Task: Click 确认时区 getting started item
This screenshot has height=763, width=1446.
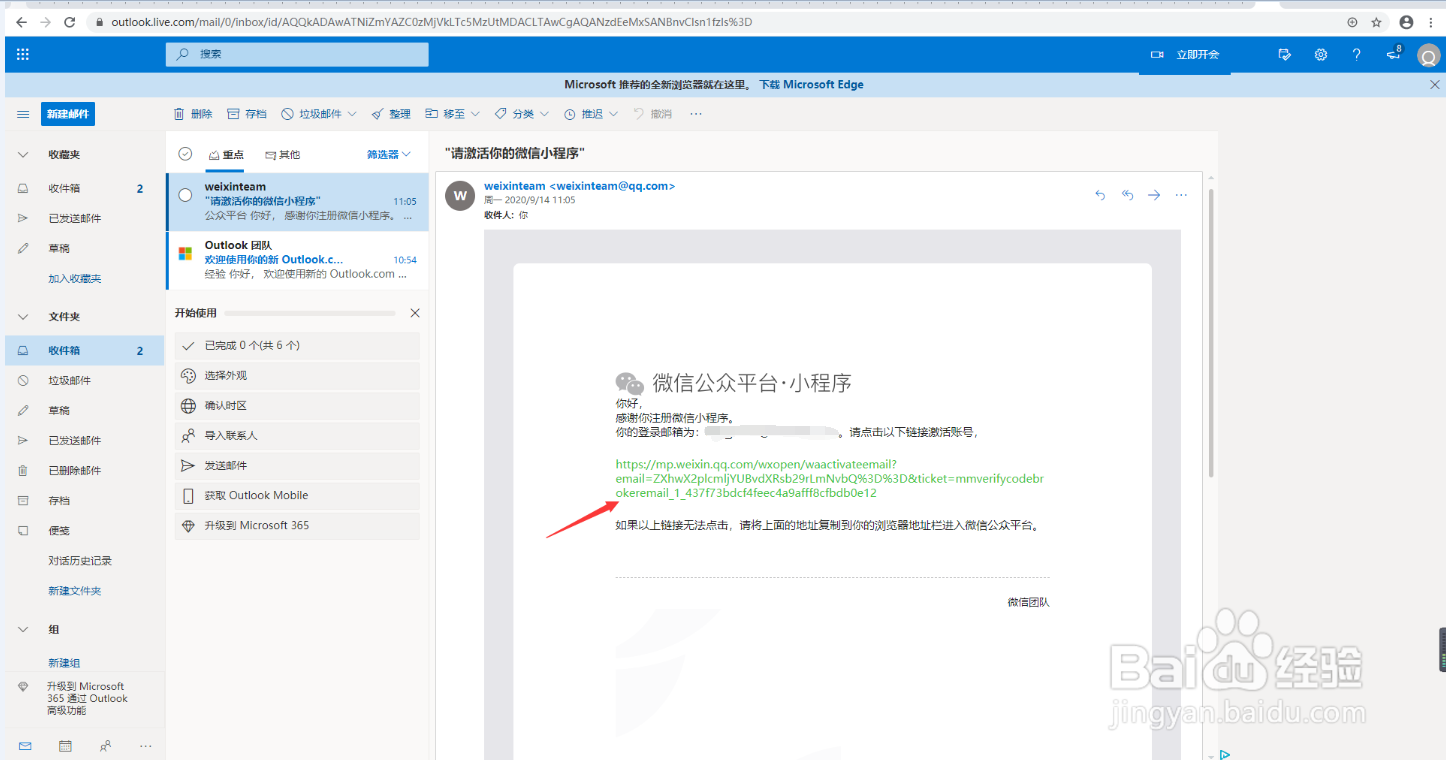Action: tap(297, 406)
